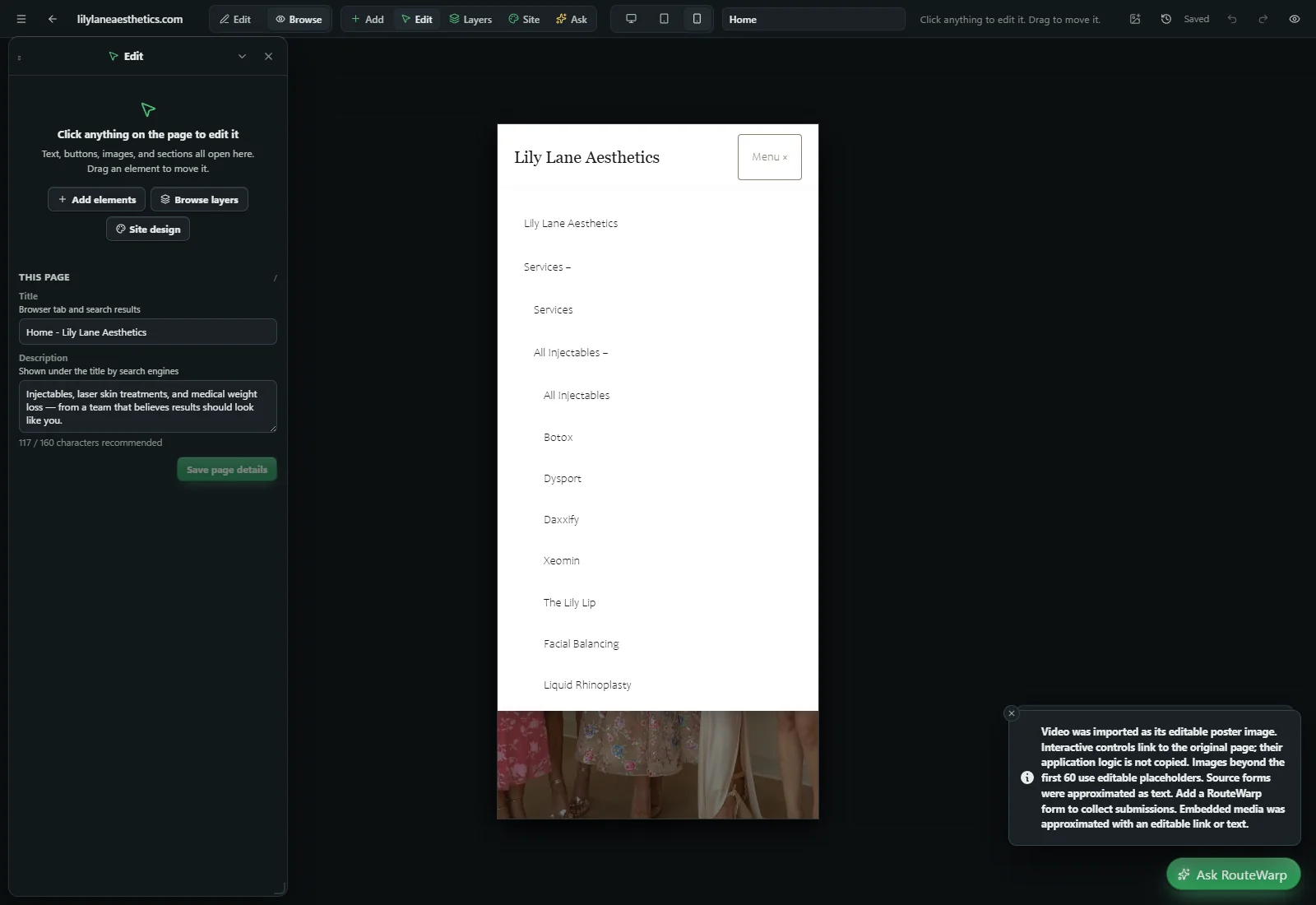This screenshot has width=1316, height=905.
Task: Click the undo arrow
Action: click(x=1232, y=19)
